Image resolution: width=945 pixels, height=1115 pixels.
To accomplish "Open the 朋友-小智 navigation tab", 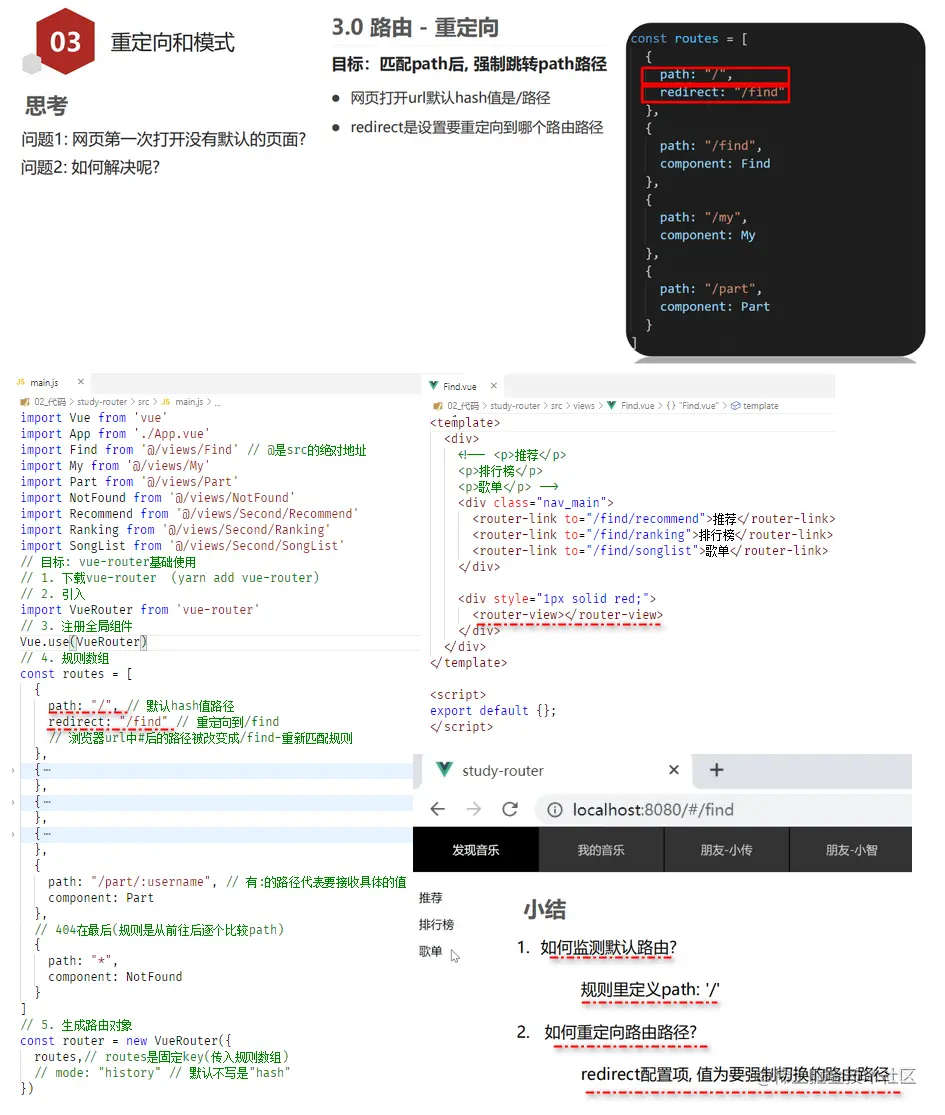I will pyautogui.click(x=851, y=850).
